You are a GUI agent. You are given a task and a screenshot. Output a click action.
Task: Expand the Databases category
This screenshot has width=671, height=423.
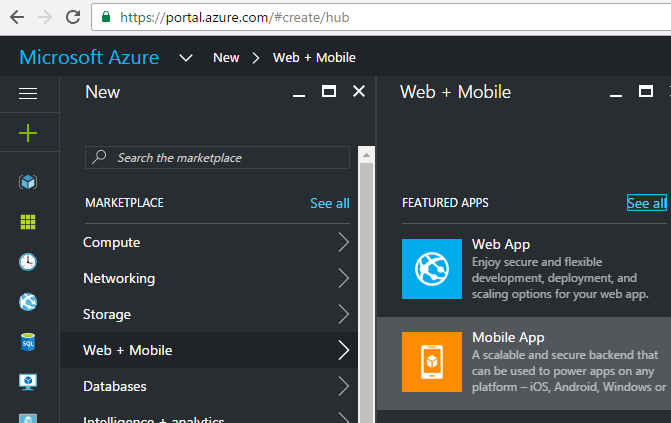pos(208,386)
